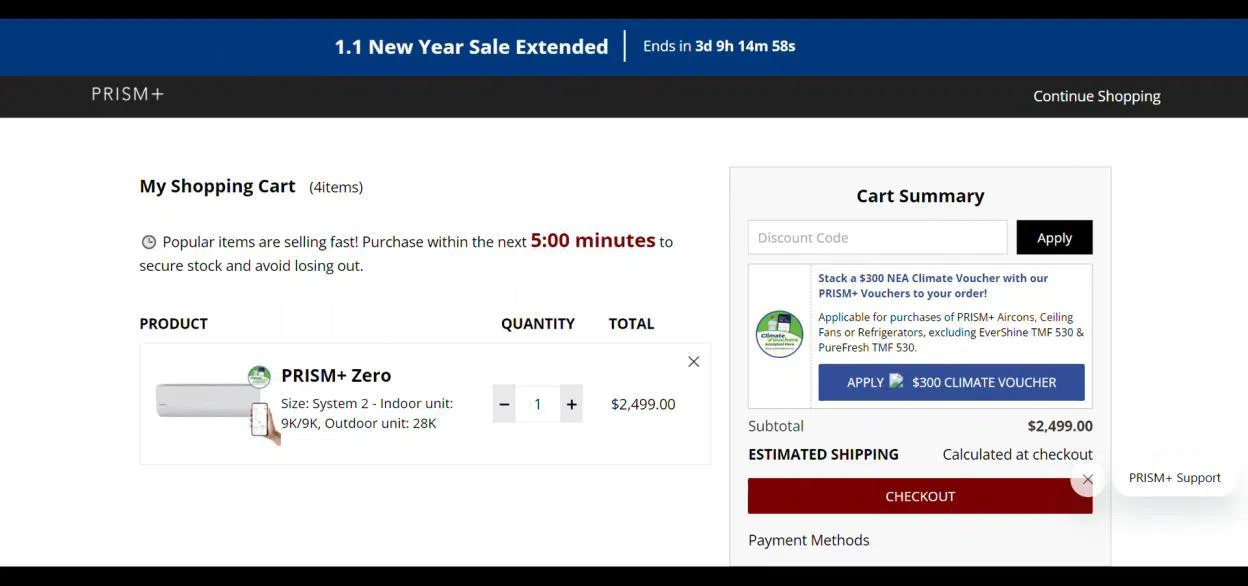
Task: Open the PRISM+ Support chat
Action: pyautogui.click(x=1174, y=478)
